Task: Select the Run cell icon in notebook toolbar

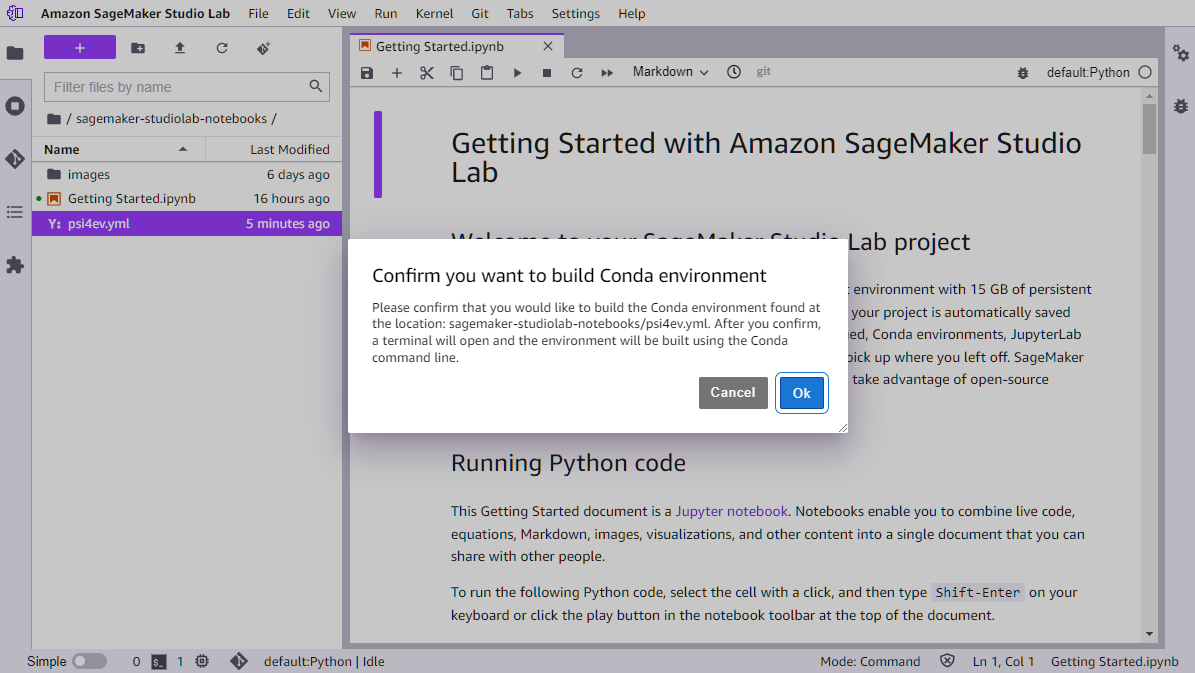Action: click(517, 71)
